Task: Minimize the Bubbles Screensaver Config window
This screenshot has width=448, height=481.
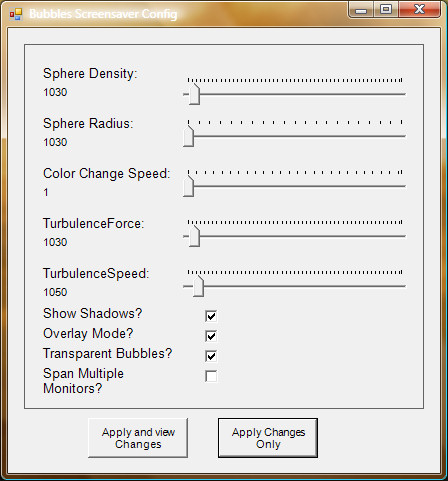Action: (361, 10)
